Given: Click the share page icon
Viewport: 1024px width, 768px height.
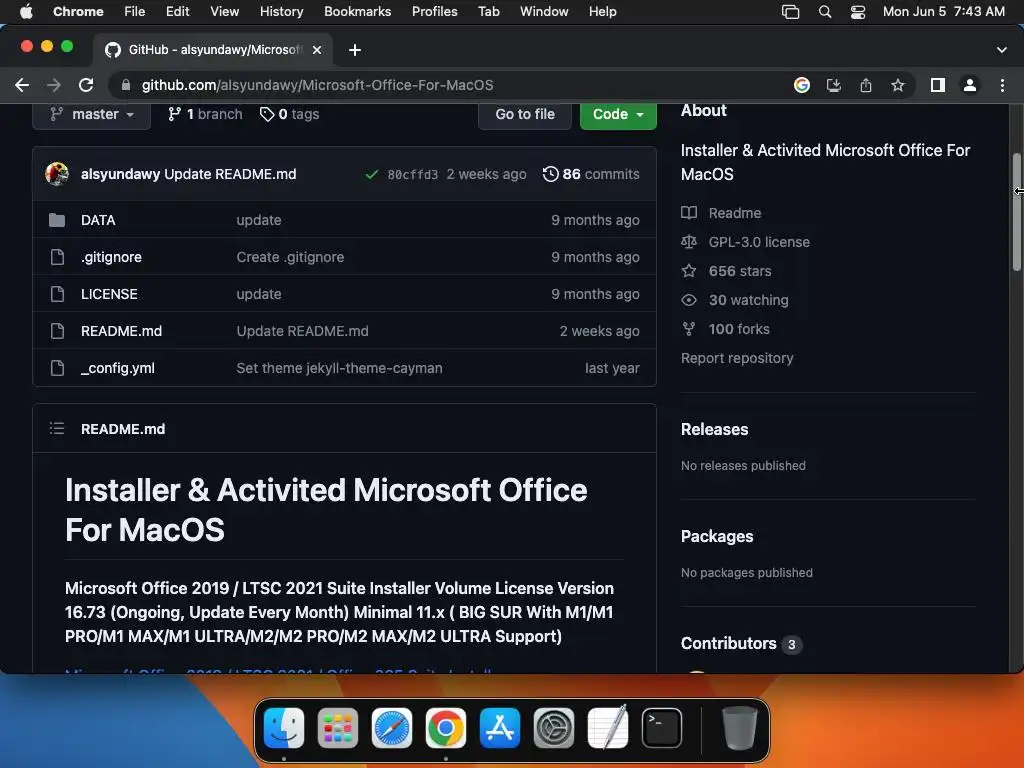Looking at the screenshot, I should click(x=865, y=85).
